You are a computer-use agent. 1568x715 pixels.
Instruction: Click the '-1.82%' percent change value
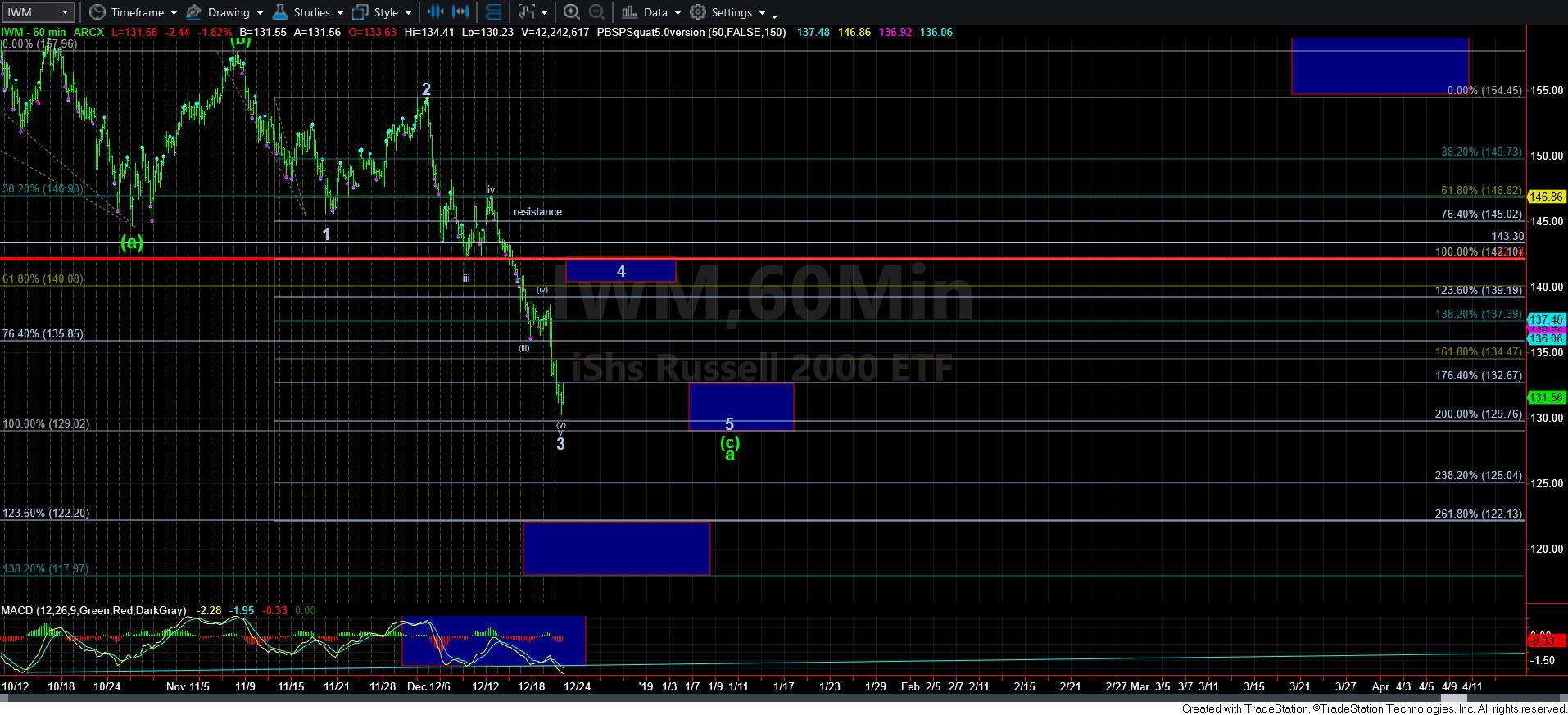click(x=213, y=32)
